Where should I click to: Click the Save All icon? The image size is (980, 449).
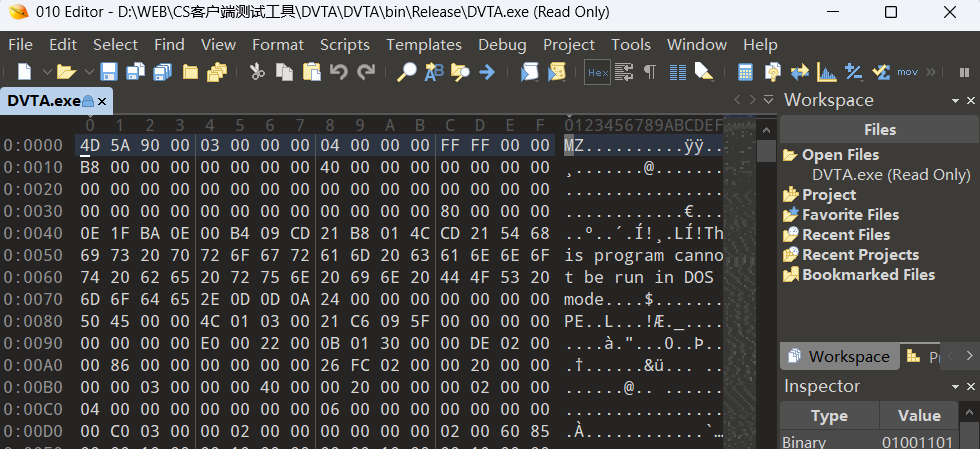162,72
